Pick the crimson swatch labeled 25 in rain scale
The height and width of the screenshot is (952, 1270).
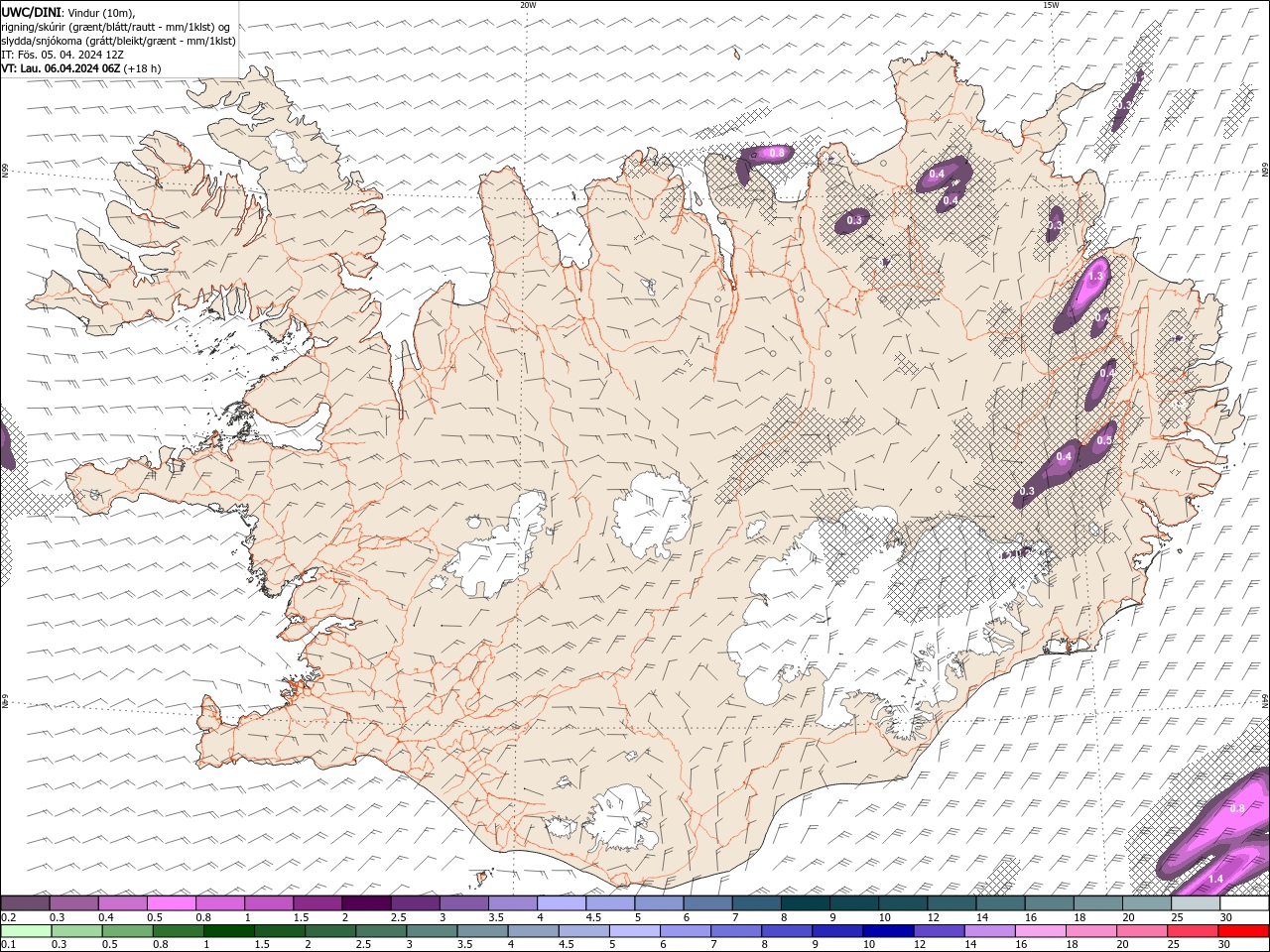tap(1193, 931)
